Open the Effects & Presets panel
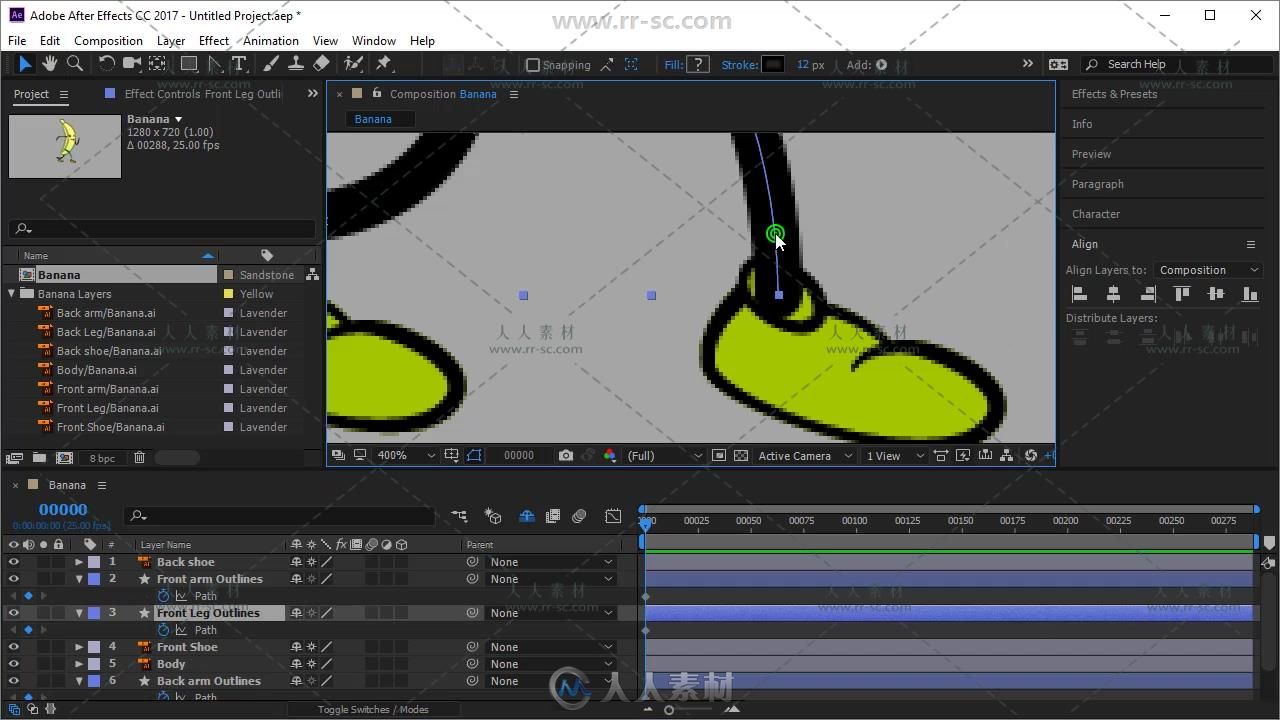This screenshot has height=720, width=1280. pyautogui.click(x=1114, y=94)
